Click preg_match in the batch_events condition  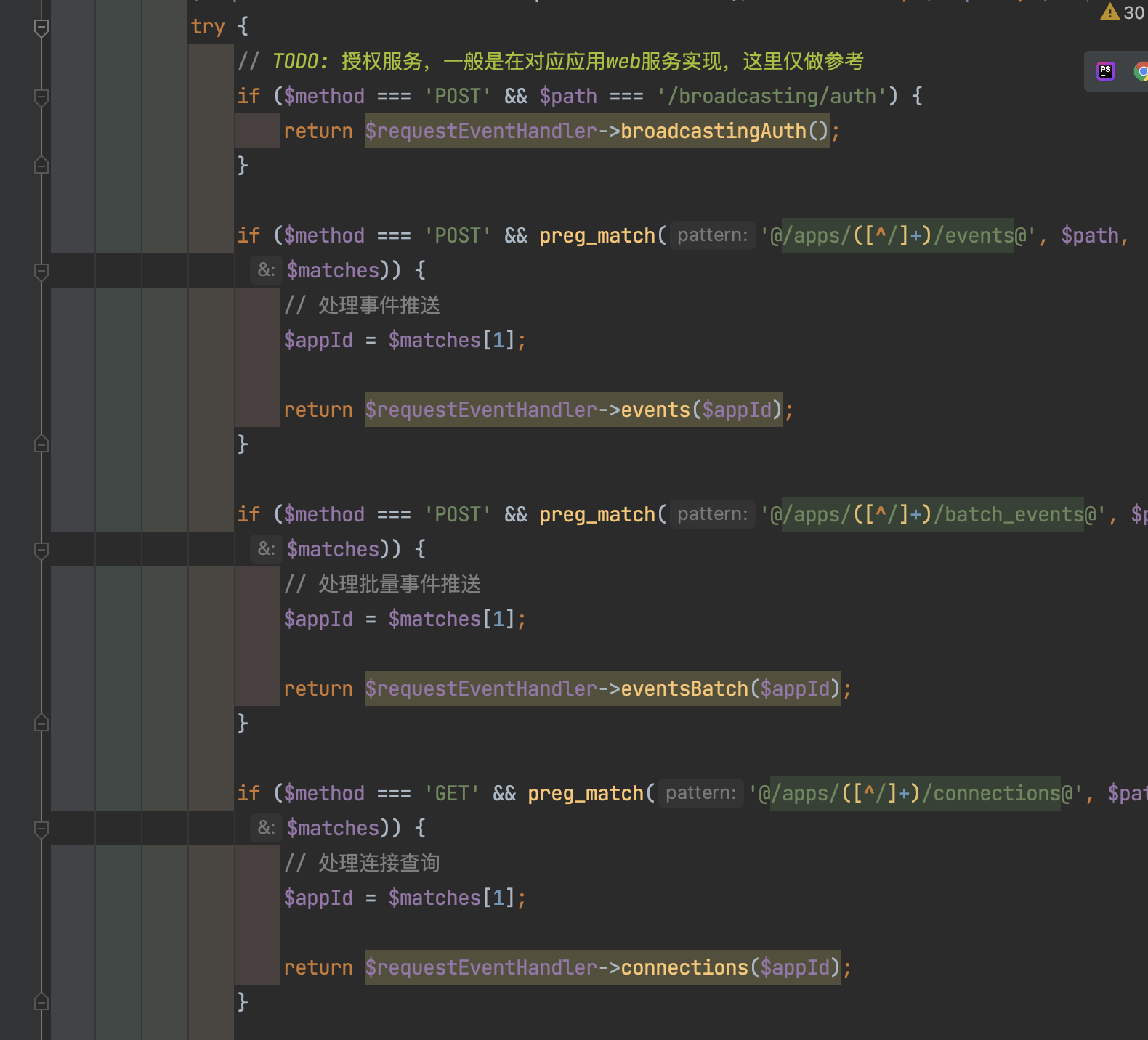coord(597,514)
